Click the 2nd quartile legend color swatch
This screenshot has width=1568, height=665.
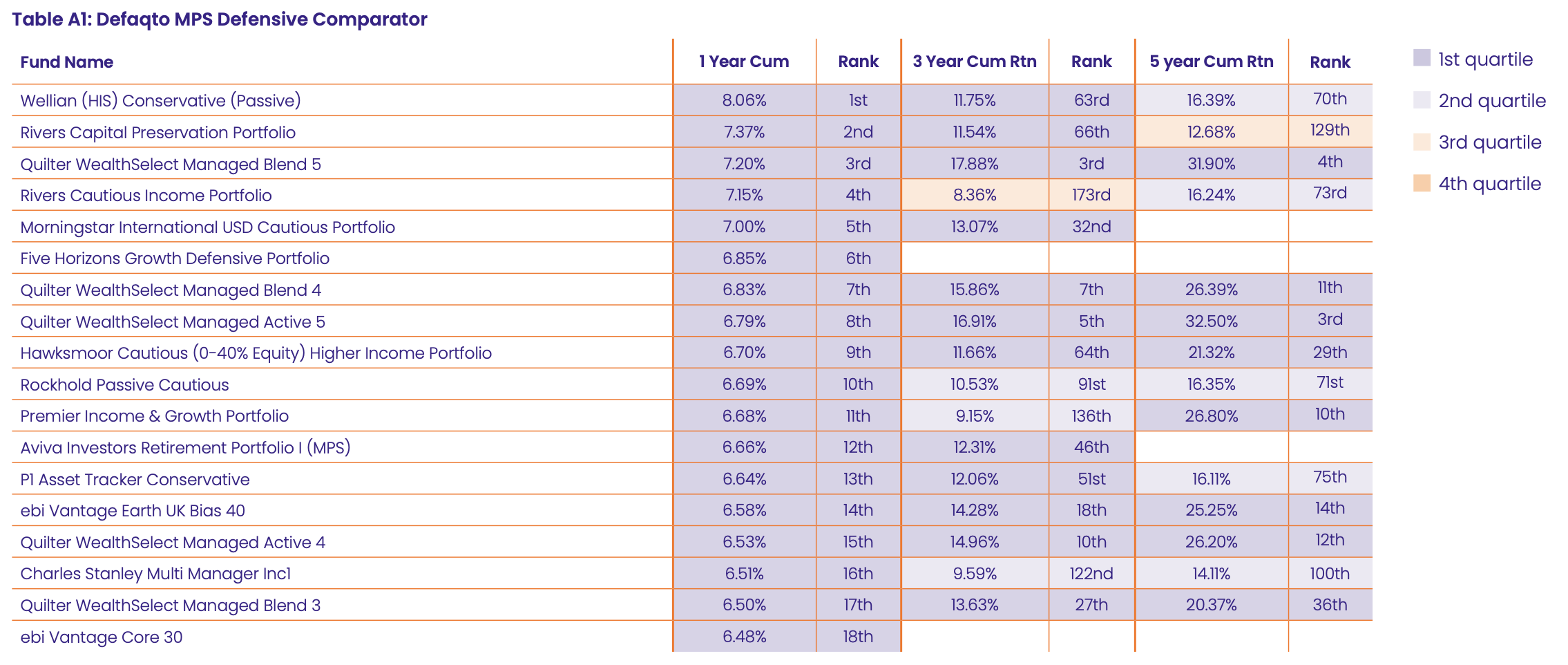tap(1422, 100)
